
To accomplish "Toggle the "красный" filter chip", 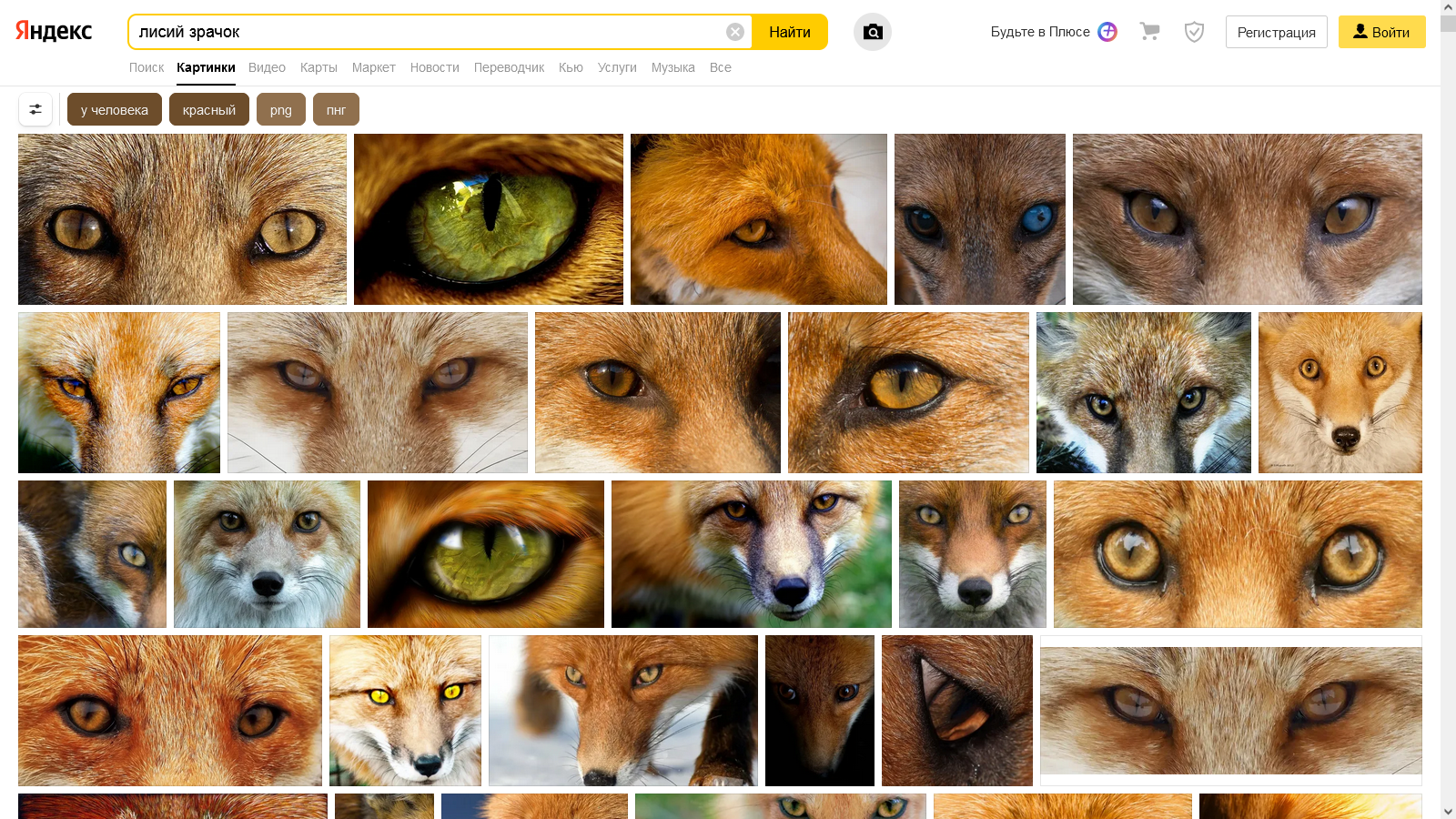I will (x=209, y=109).
